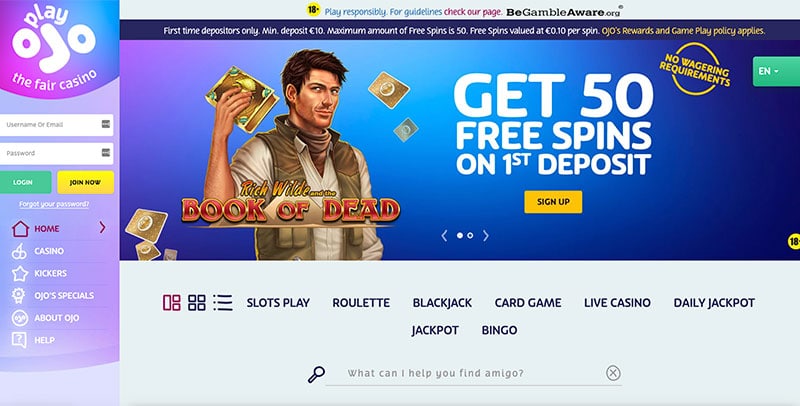Expand the Home menu chevron arrow
This screenshot has height=406, width=800.
coord(103,227)
